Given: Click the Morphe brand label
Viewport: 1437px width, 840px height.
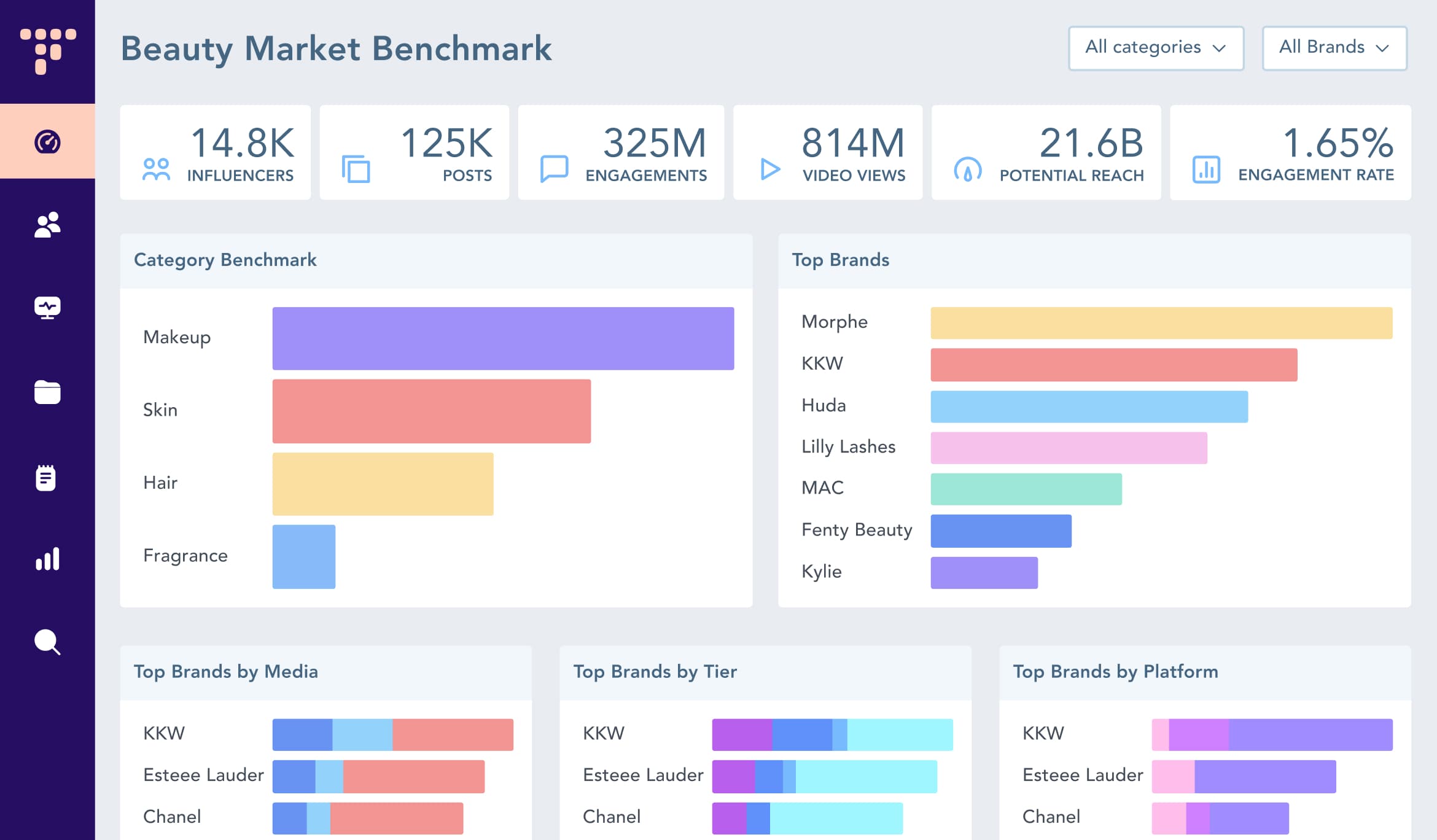Looking at the screenshot, I should coord(835,322).
